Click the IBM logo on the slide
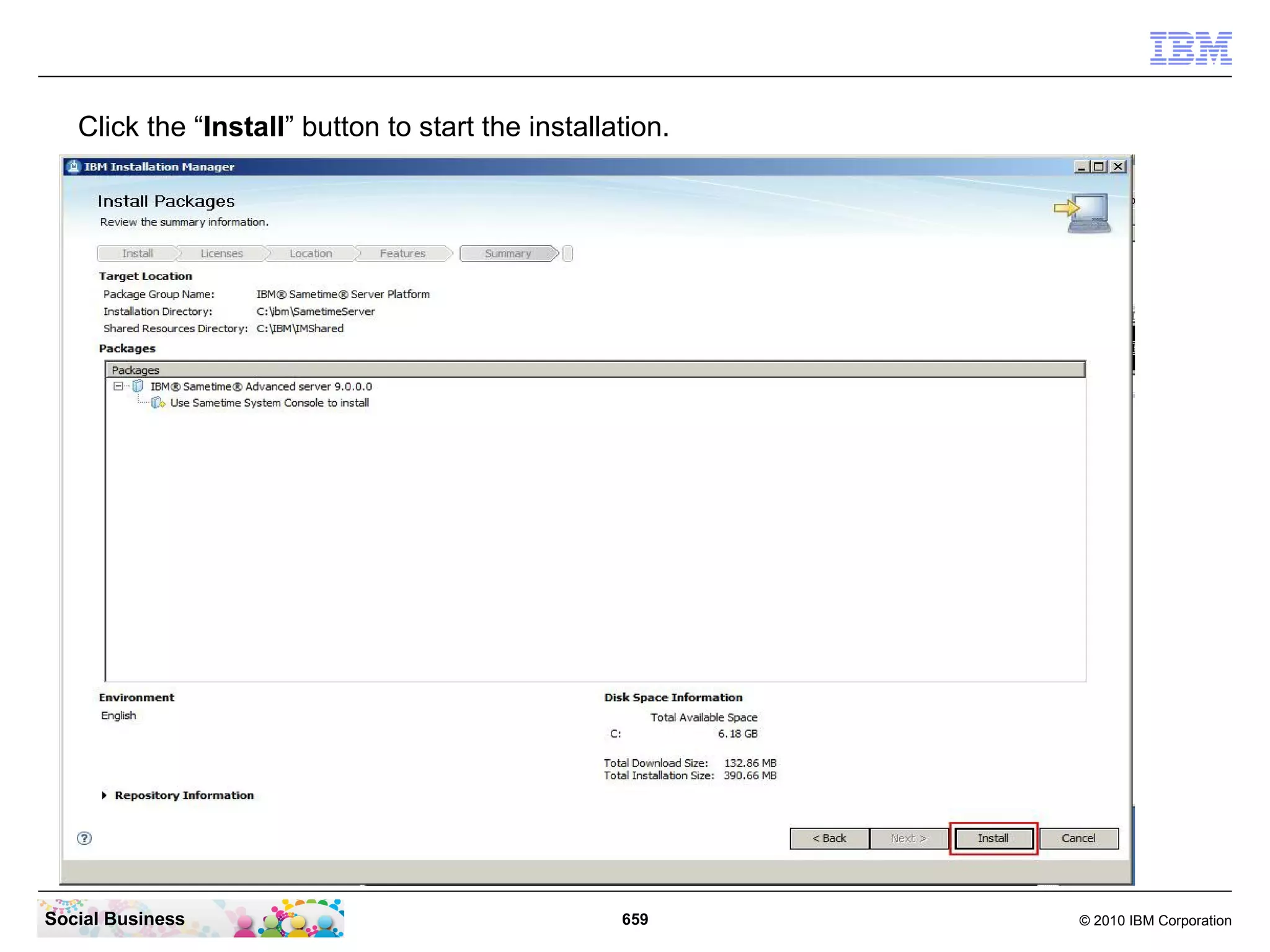This screenshot has width=1270, height=952. 1191,48
